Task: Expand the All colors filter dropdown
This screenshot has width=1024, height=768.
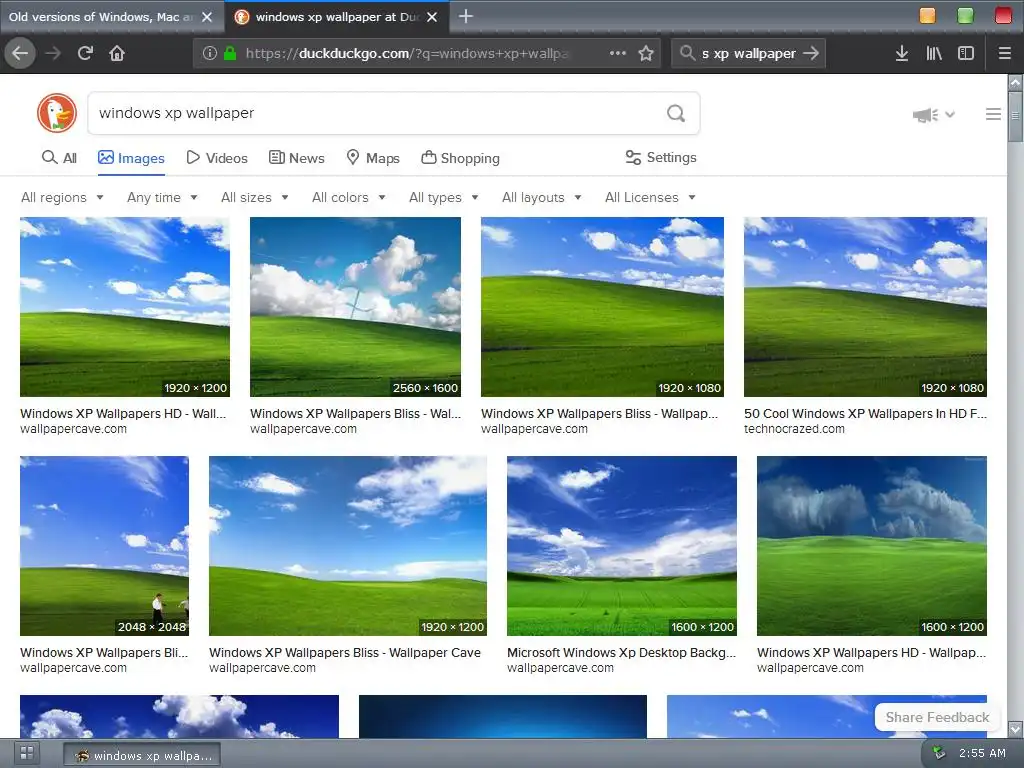Action: point(349,197)
